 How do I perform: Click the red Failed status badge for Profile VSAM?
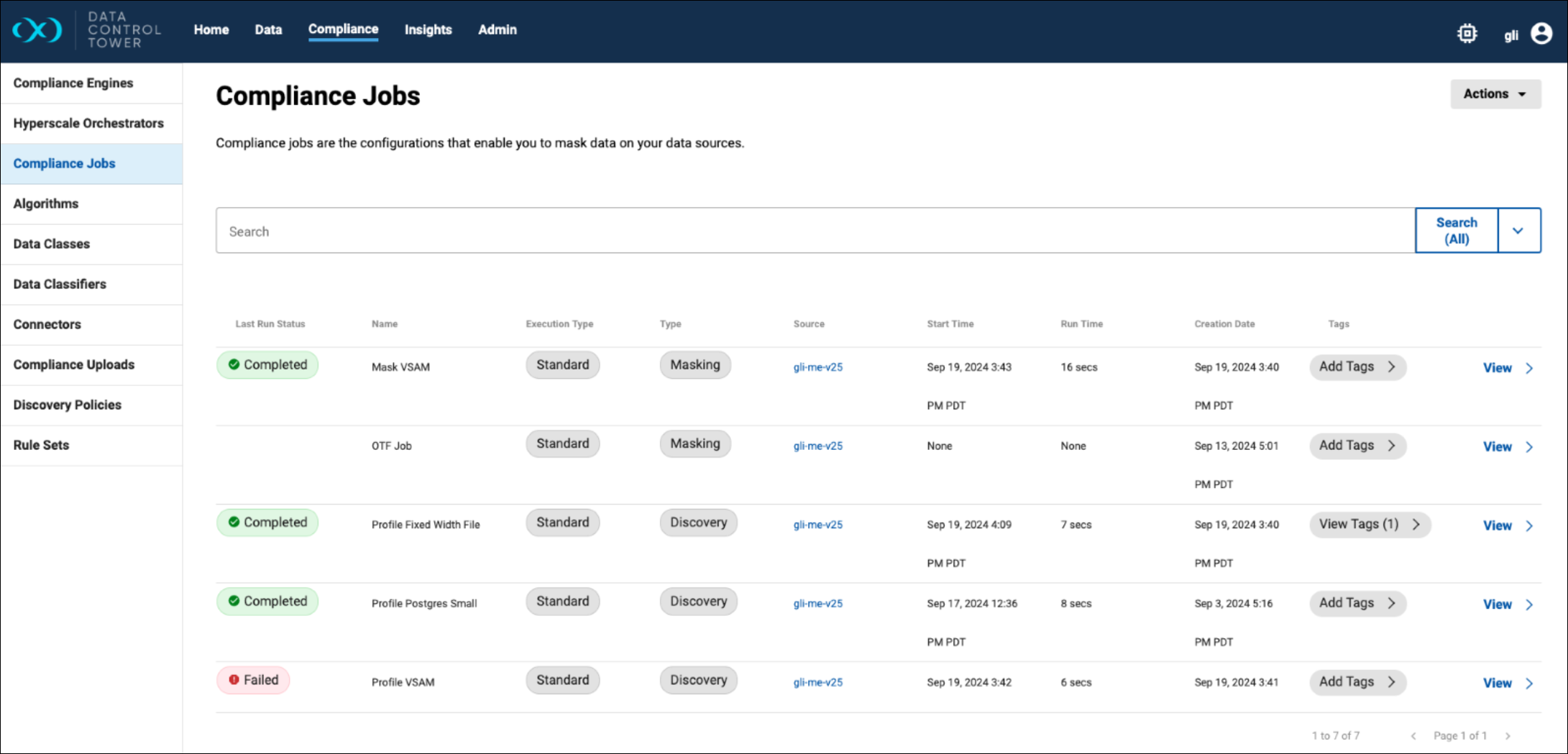253,680
